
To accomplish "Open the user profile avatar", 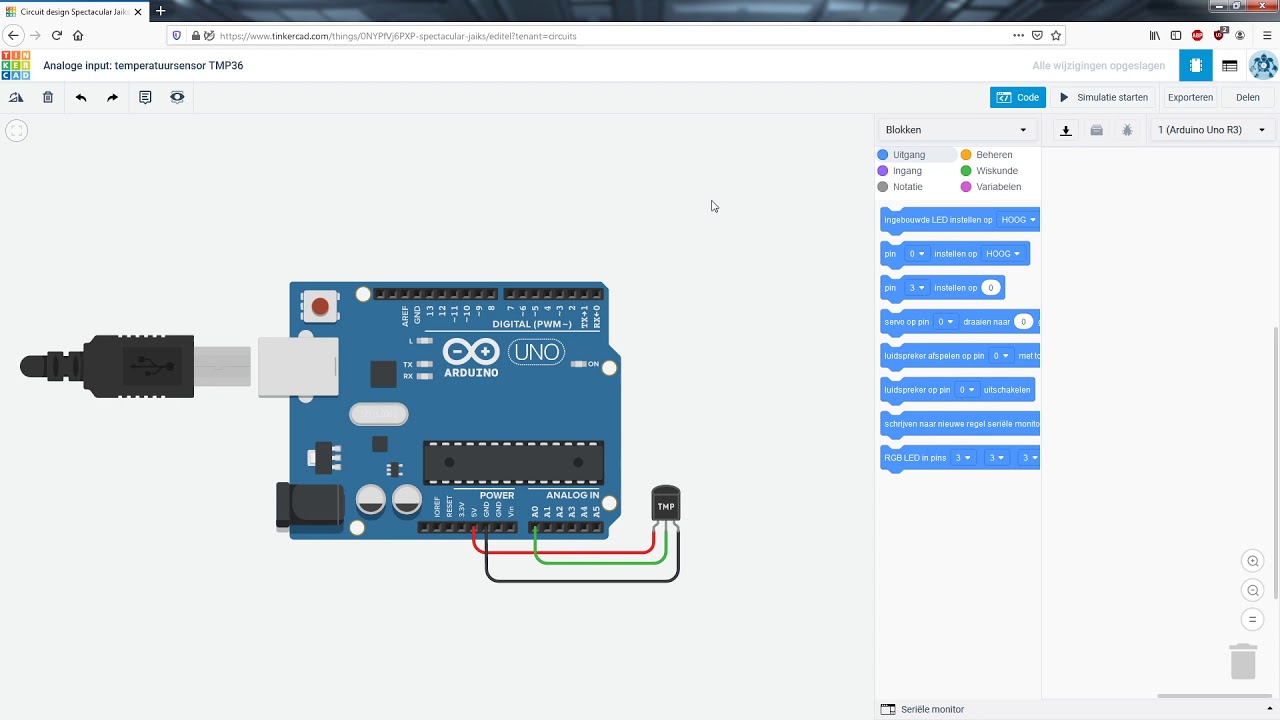I will 1263,66.
